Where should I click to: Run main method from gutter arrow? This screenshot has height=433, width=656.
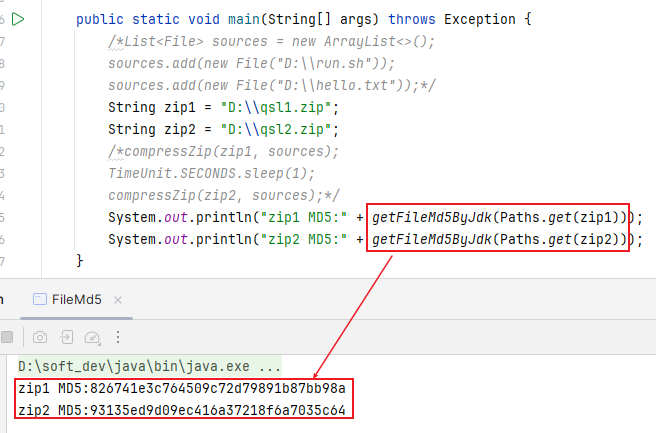(x=20, y=20)
